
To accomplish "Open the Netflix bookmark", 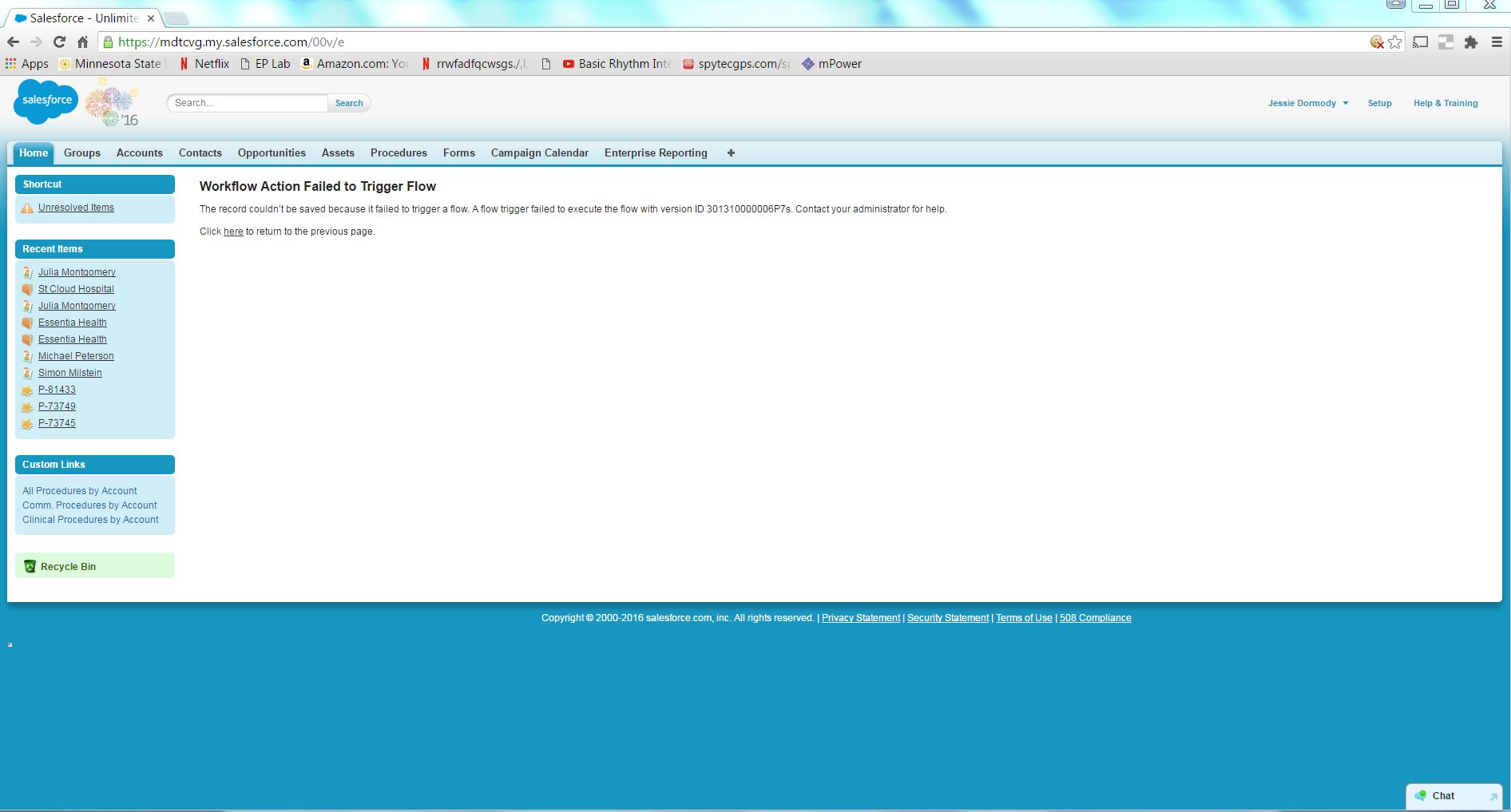I will [204, 64].
